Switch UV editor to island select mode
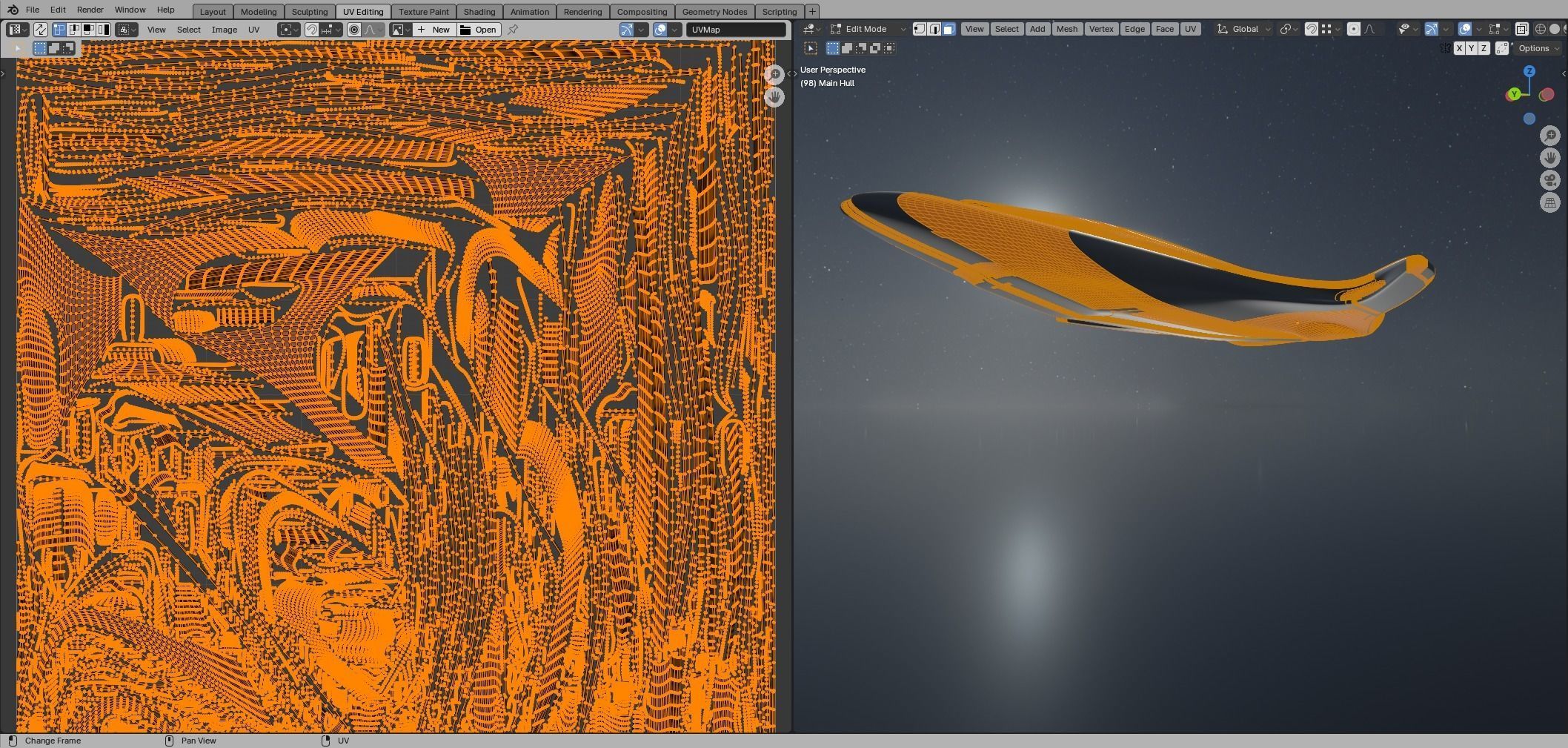The height and width of the screenshot is (748, 1568). point(102,30)
